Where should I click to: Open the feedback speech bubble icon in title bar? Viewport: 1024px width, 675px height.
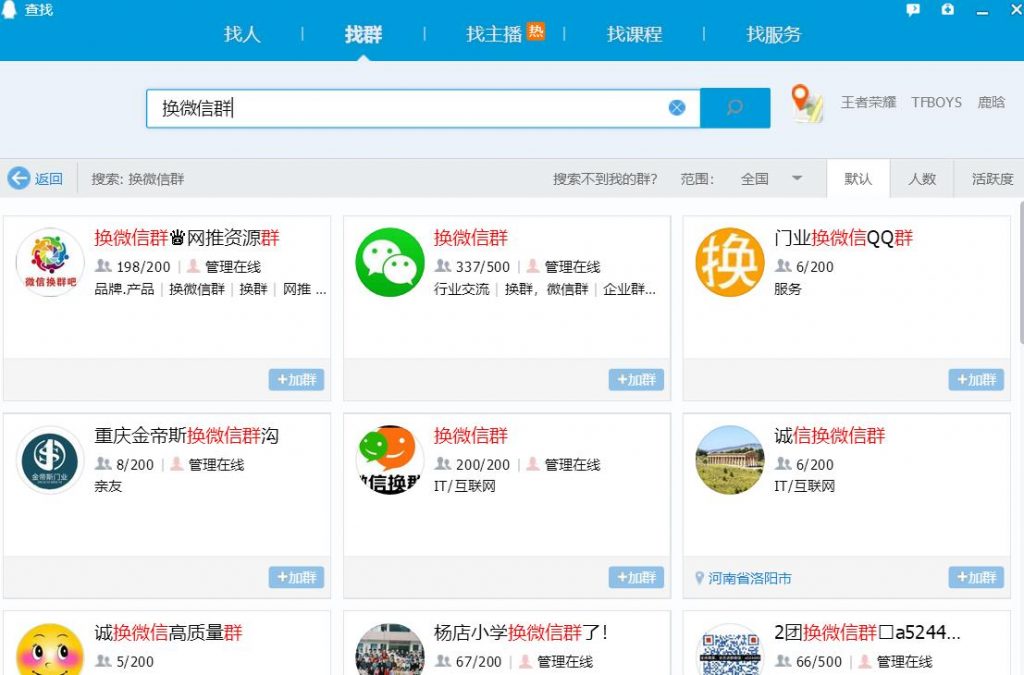pos(913,10)
